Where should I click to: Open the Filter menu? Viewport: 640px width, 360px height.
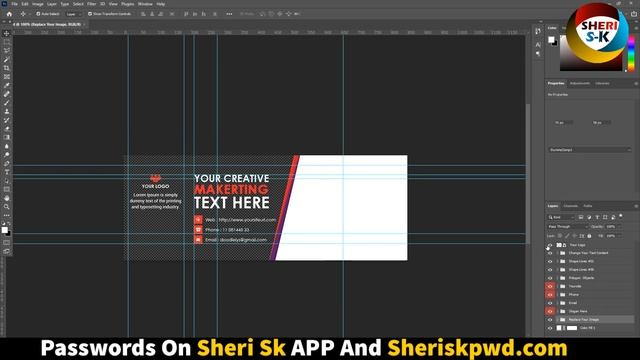[91, 4]
